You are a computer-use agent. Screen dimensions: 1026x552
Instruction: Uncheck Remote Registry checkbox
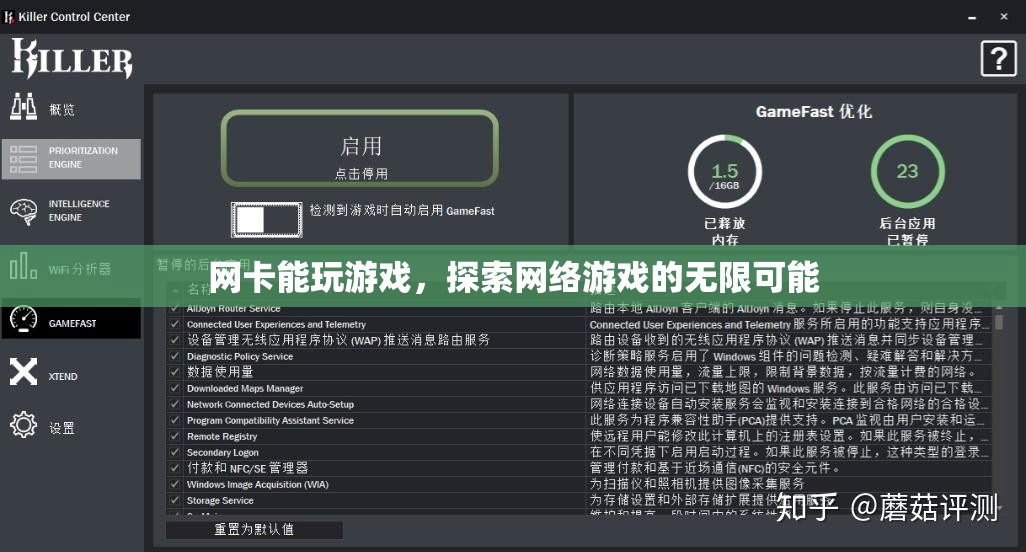[x=175, y=436]
